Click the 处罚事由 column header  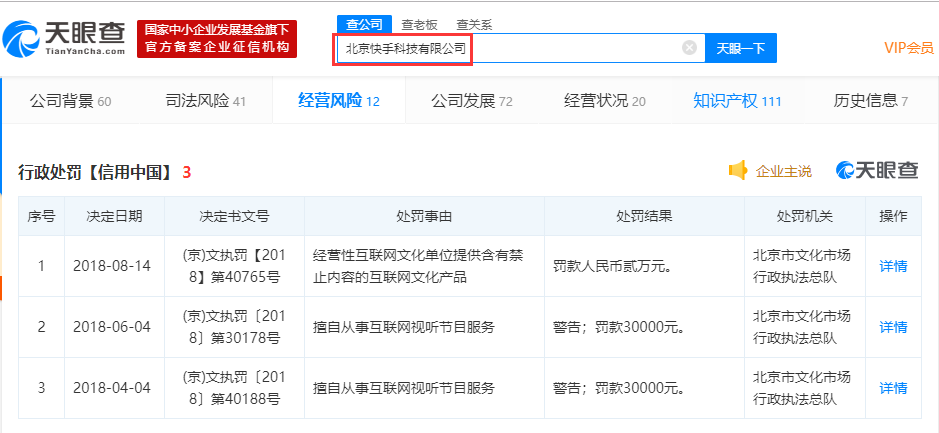(x=424, y=216)
